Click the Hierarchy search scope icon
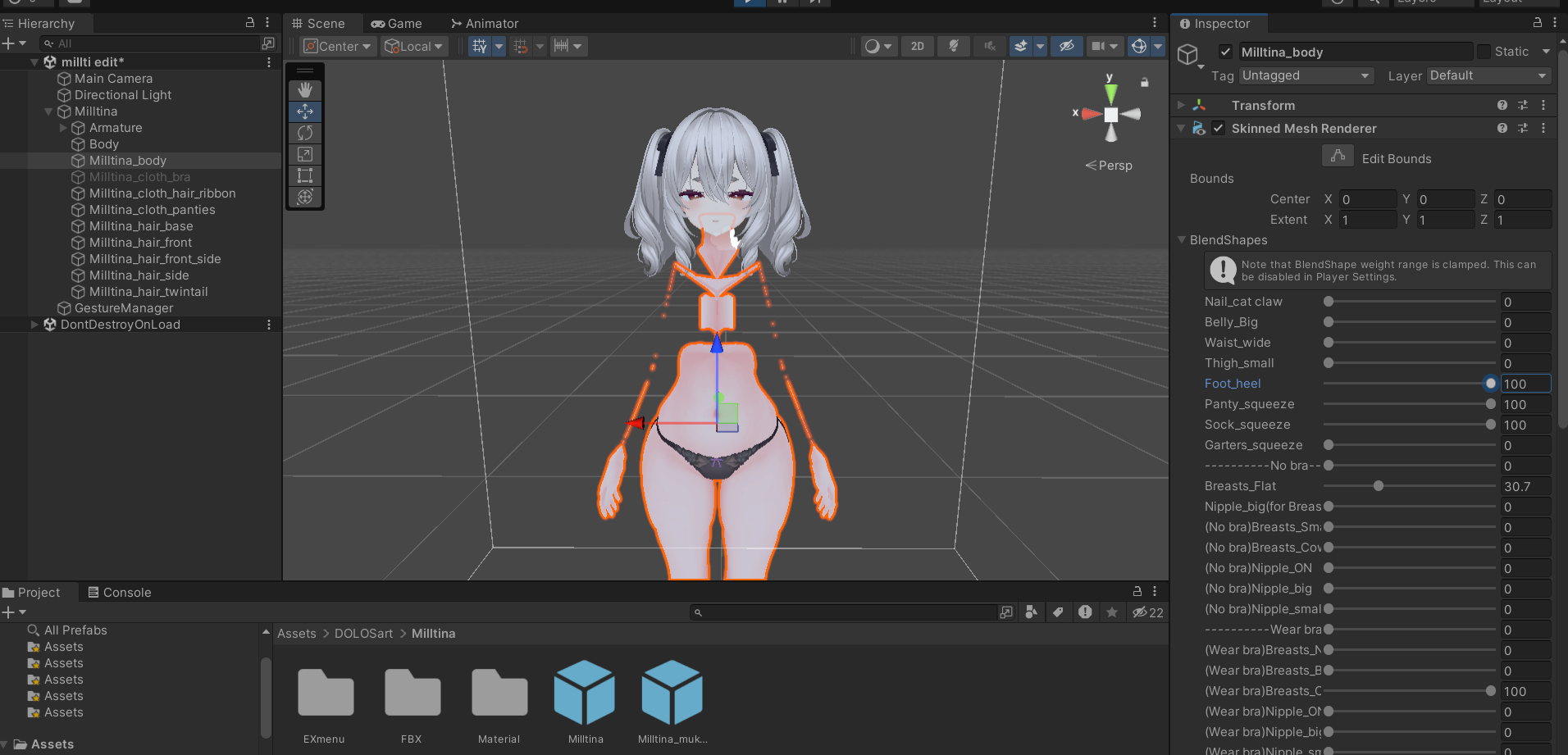 267,43
